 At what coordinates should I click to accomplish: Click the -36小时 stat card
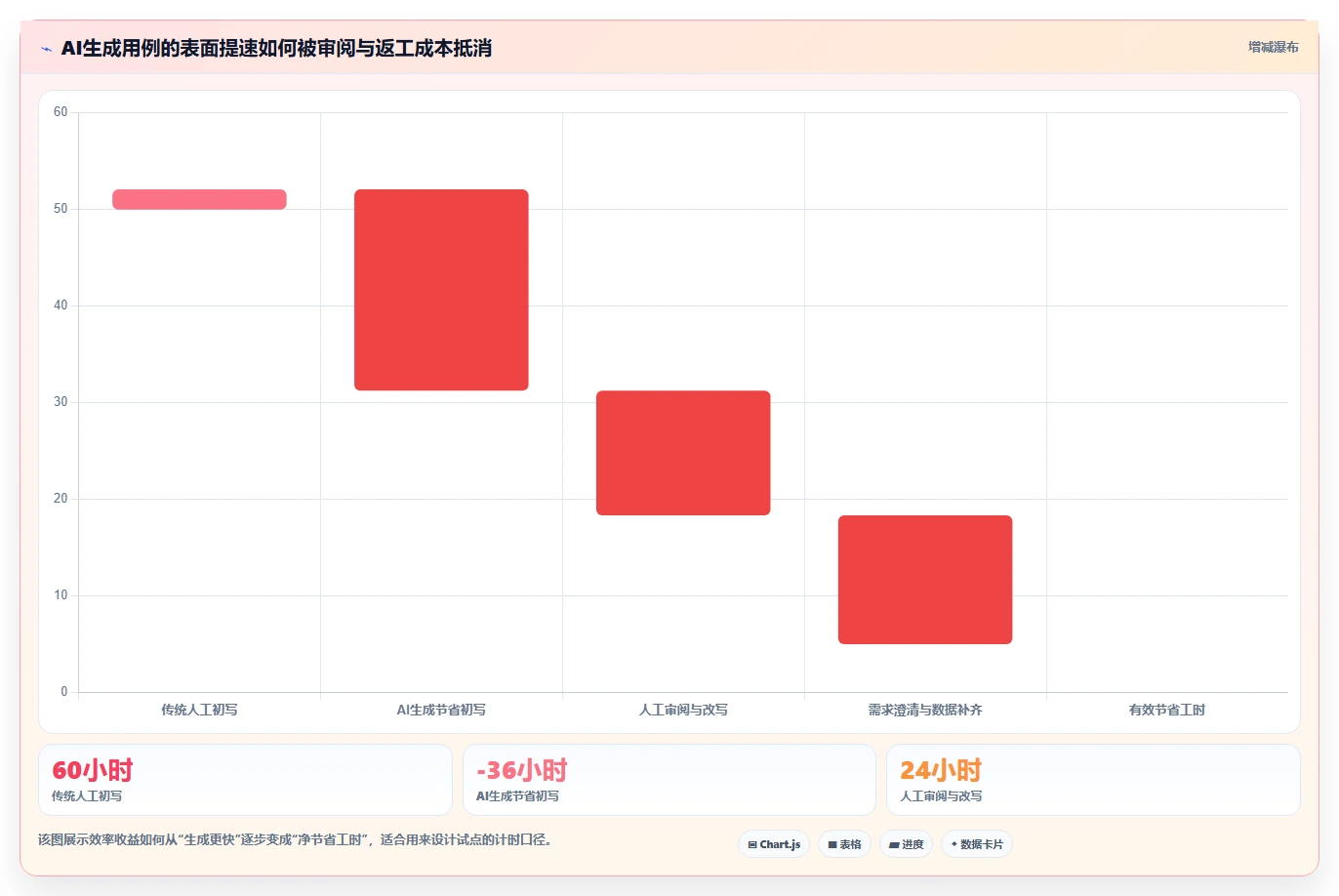669,780
